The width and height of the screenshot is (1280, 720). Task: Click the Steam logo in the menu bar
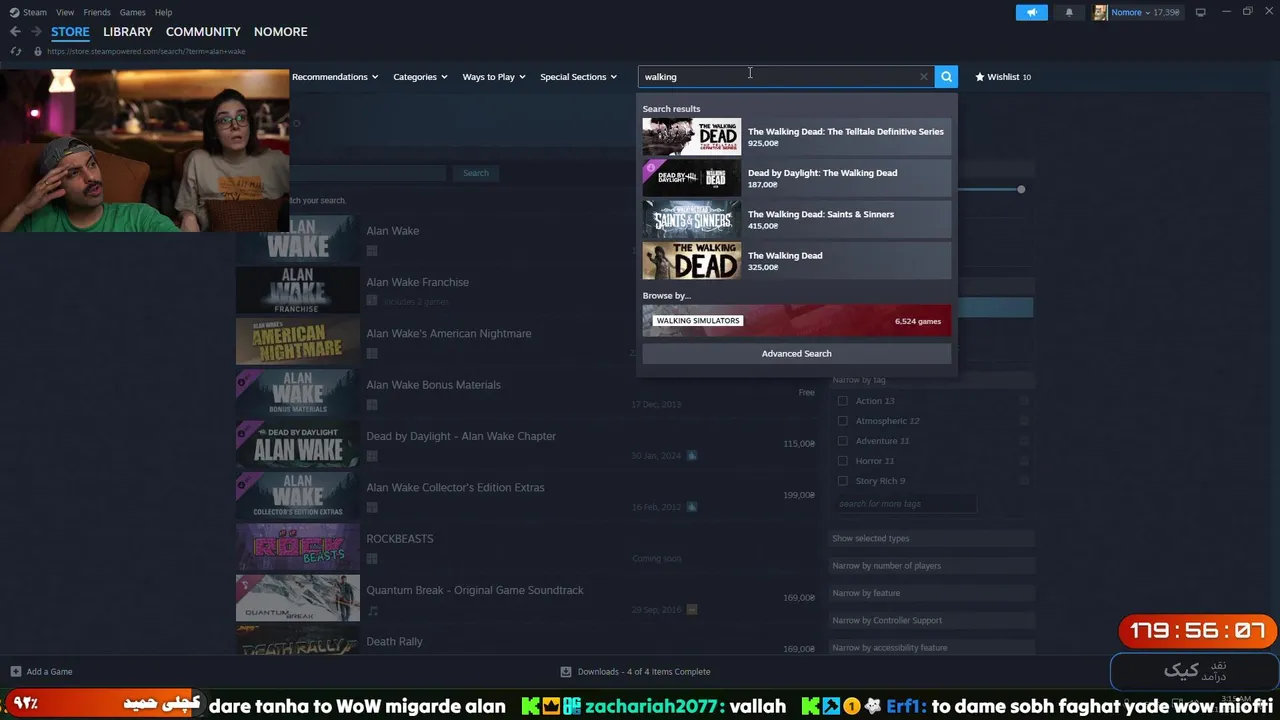pyautogui.click(x=14, y=12)
